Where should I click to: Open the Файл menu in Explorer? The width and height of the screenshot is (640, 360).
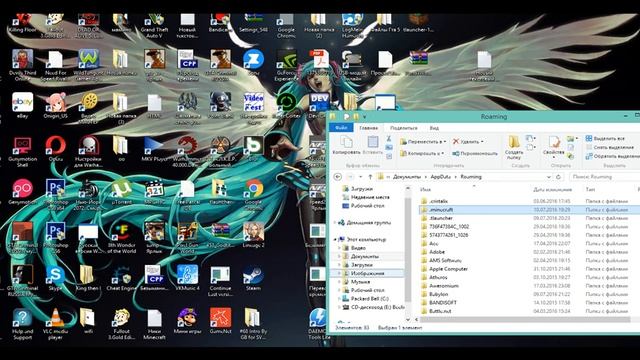click(x=341, y=128)
